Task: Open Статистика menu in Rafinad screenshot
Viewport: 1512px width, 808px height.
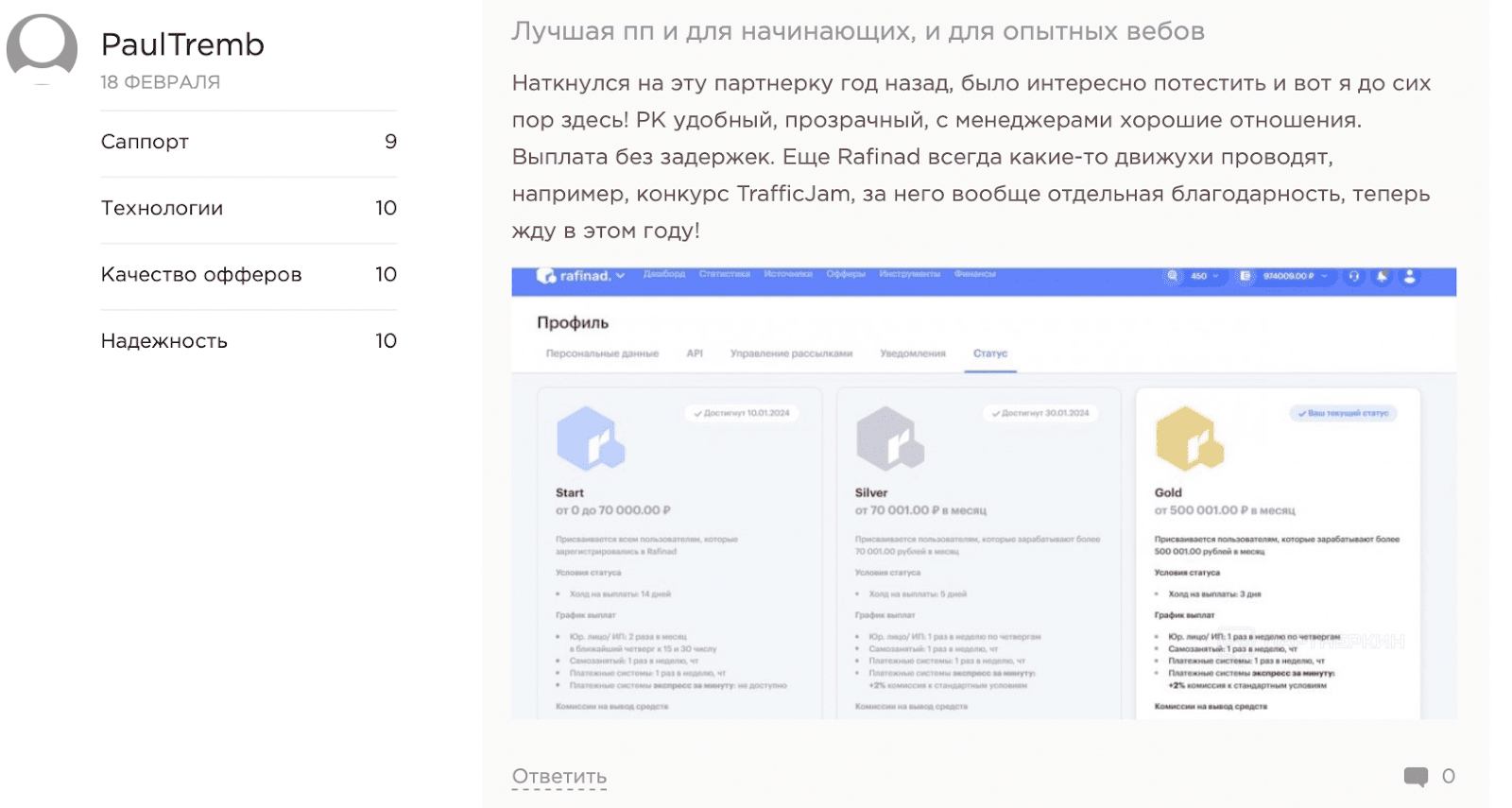Action: [725, 274]
